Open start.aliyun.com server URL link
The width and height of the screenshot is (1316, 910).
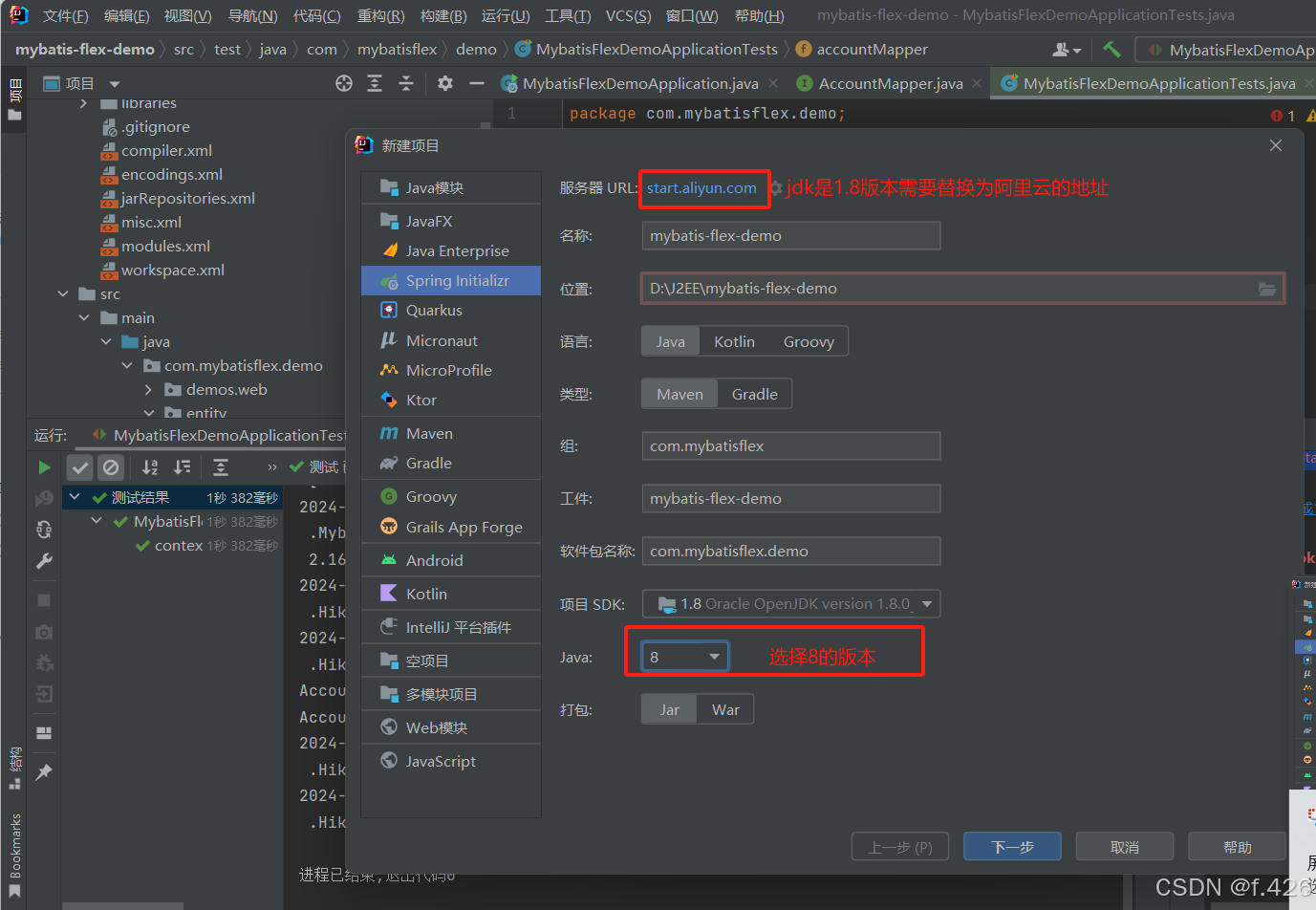coord(701,188)
